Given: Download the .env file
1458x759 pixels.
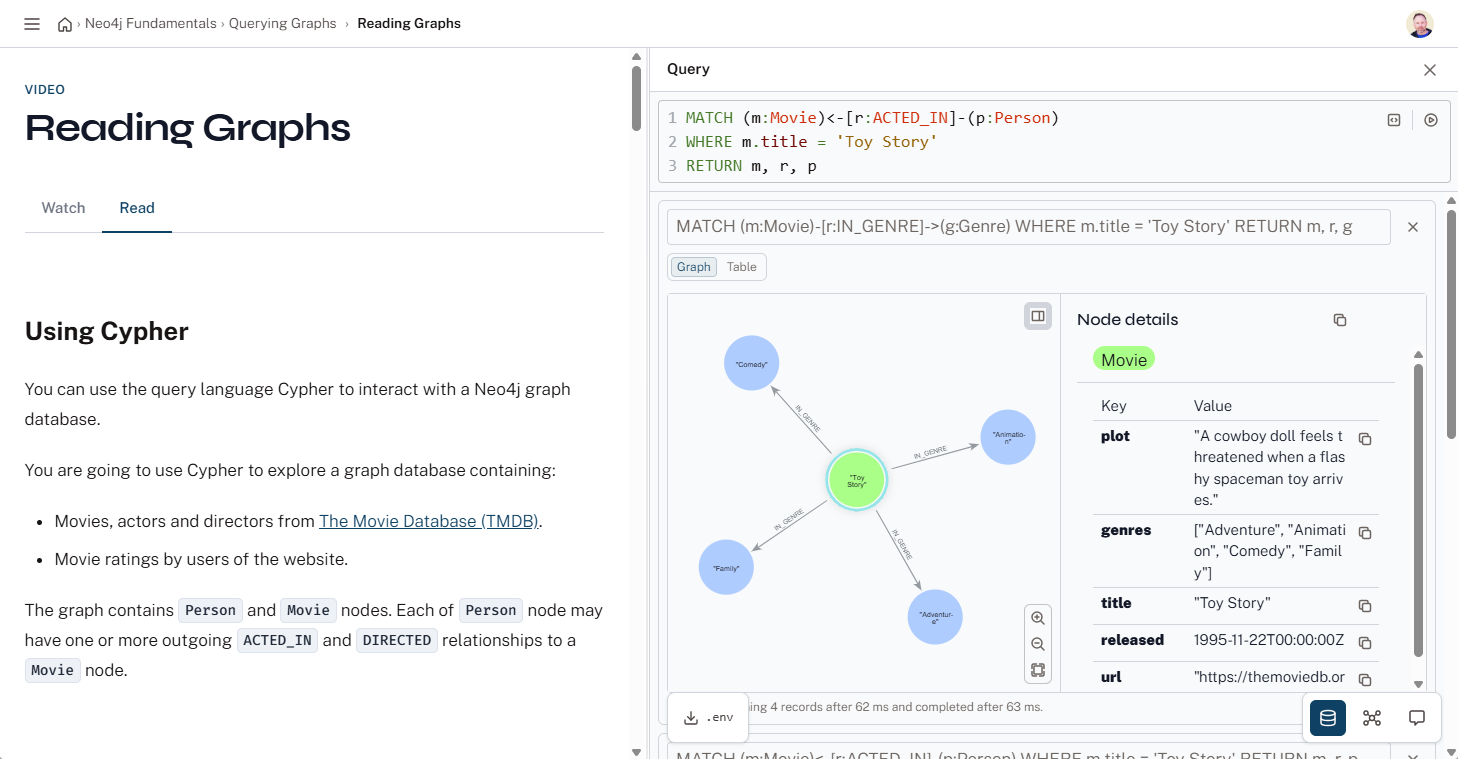Looking at the screenshot, I should (x=708, y=718).
